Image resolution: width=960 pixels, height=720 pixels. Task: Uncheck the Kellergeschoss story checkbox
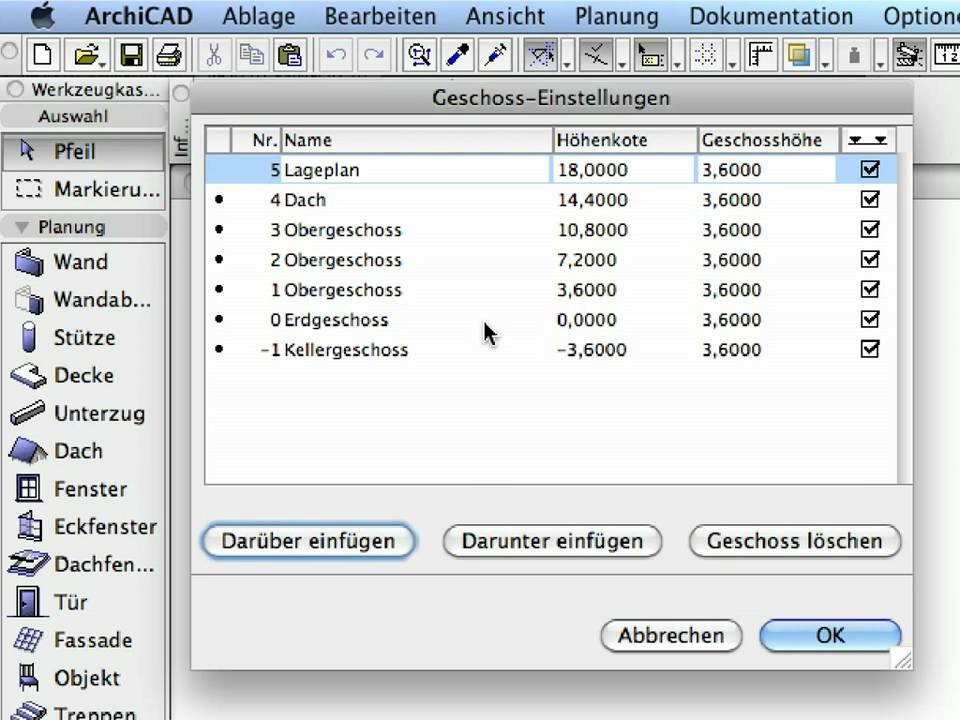pos(870,349)
